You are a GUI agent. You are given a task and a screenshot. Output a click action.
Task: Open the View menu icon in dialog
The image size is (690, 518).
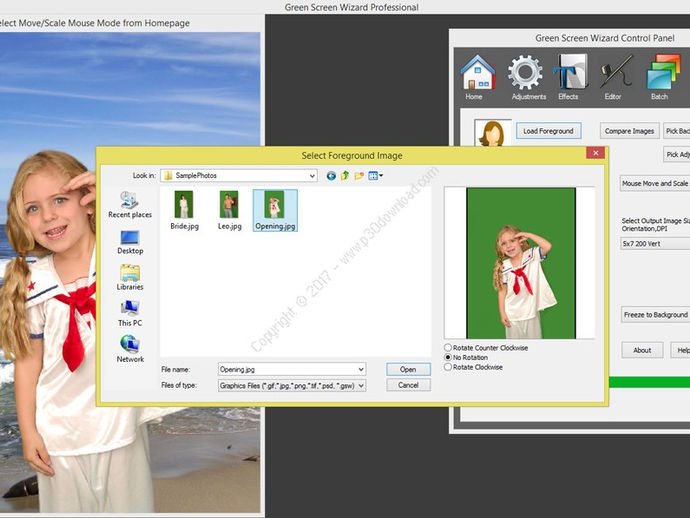coord(375,176)
